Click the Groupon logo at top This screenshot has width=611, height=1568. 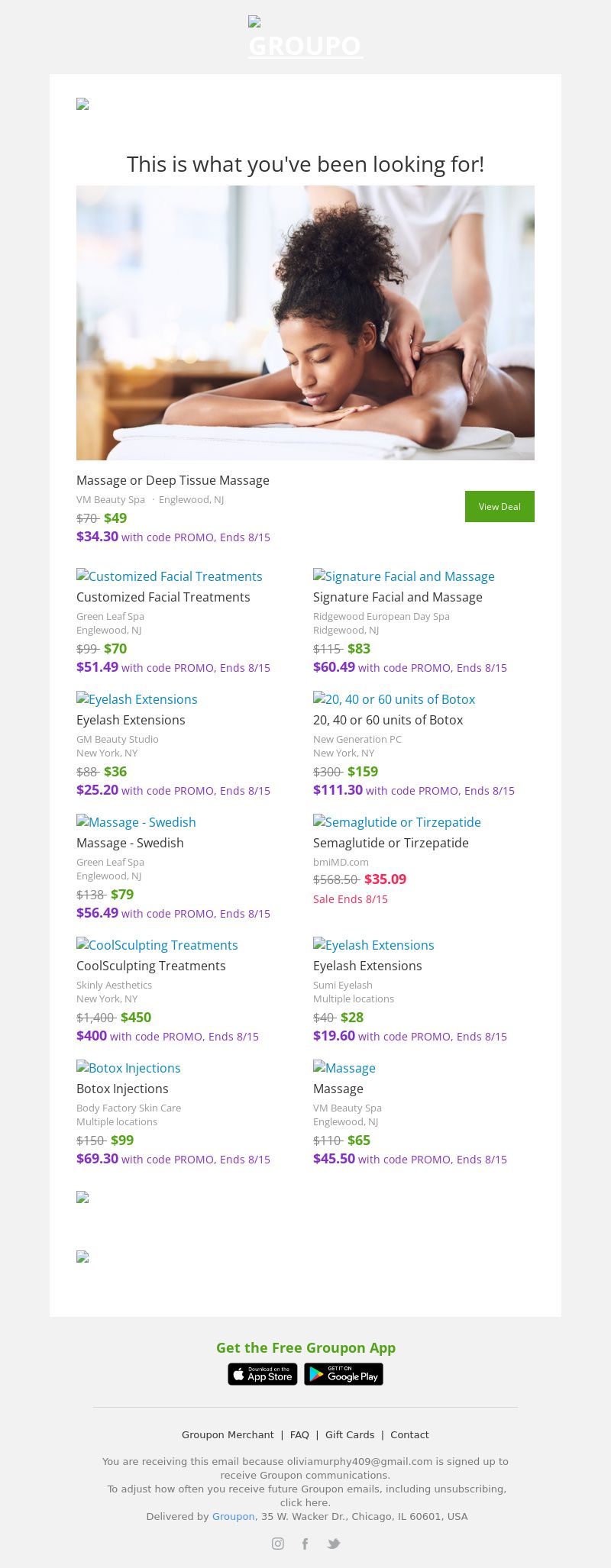pos(305,38)
